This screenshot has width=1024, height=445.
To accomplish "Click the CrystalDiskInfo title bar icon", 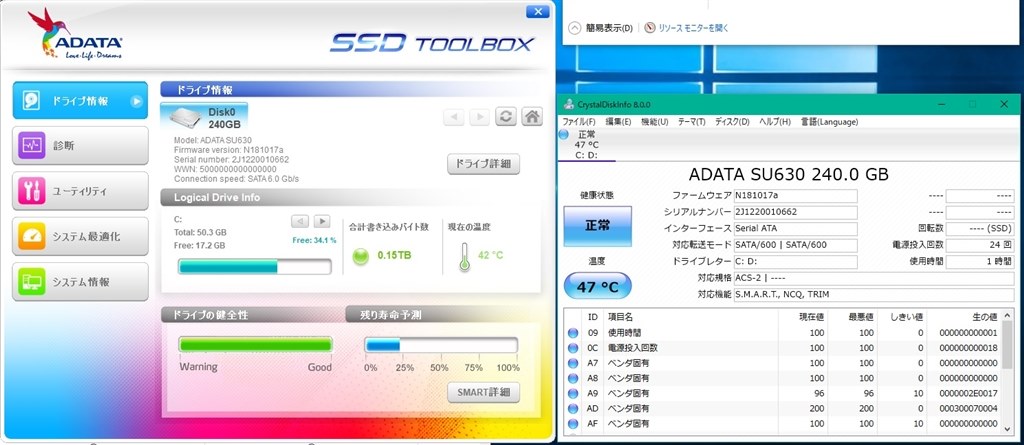I will pyautogui.click(x=568, y=105).
